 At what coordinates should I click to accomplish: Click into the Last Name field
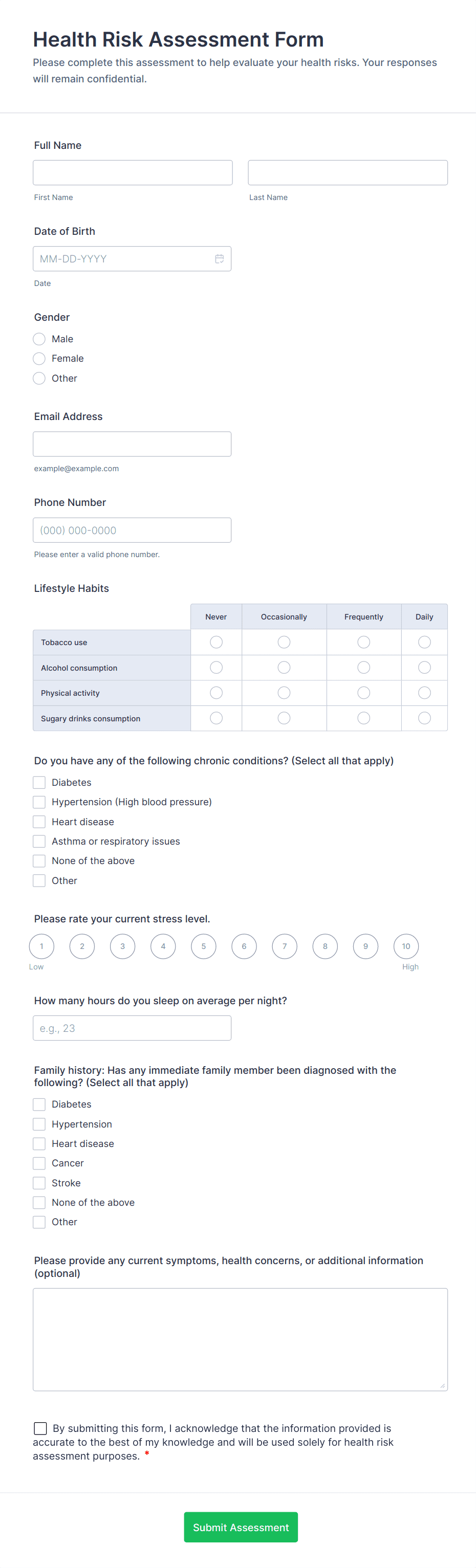tap(348, 173)
